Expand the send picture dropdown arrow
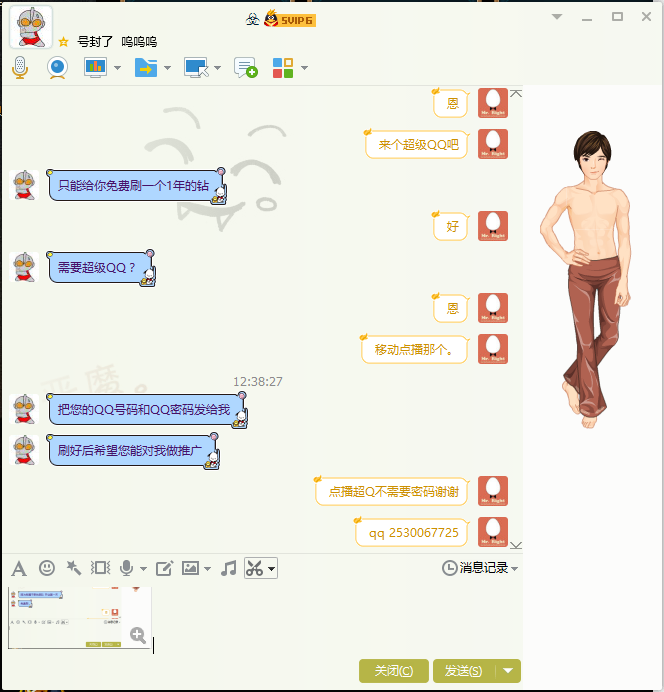Viewport: 664px width, 692px height. [207, 569]
